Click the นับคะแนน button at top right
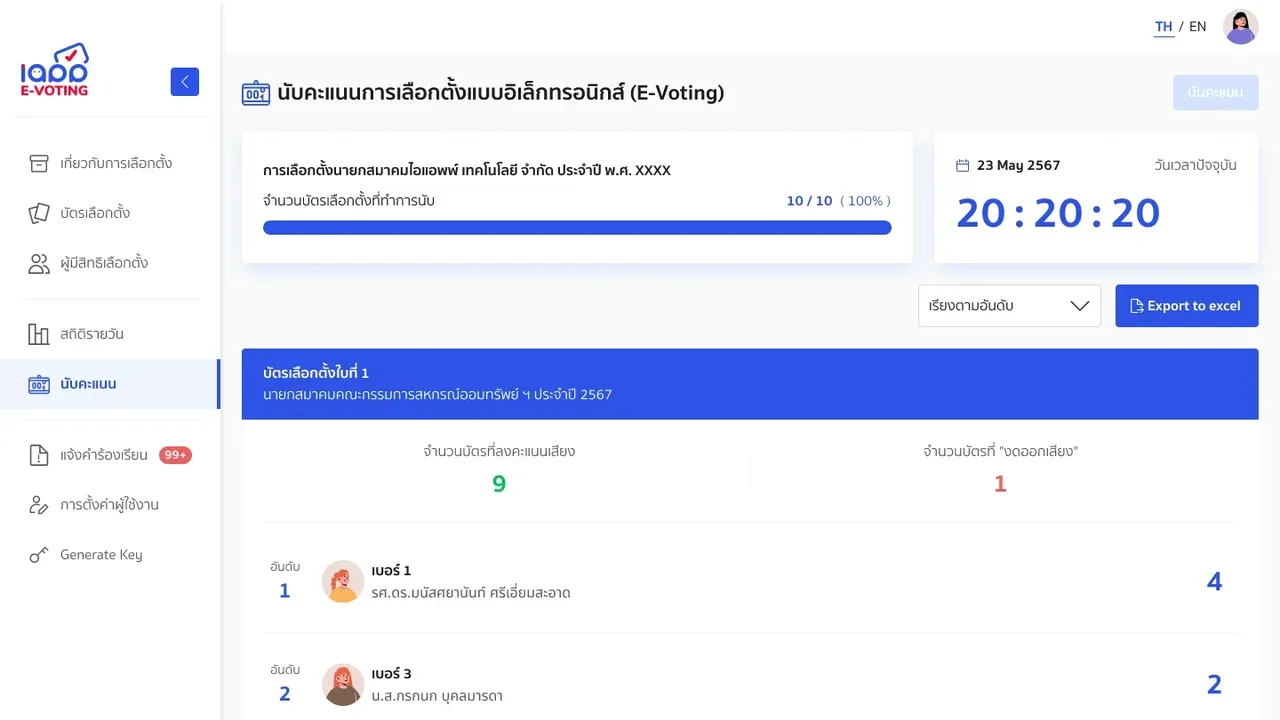This screenshot has width=1280, height=720. pos(1216,92)
